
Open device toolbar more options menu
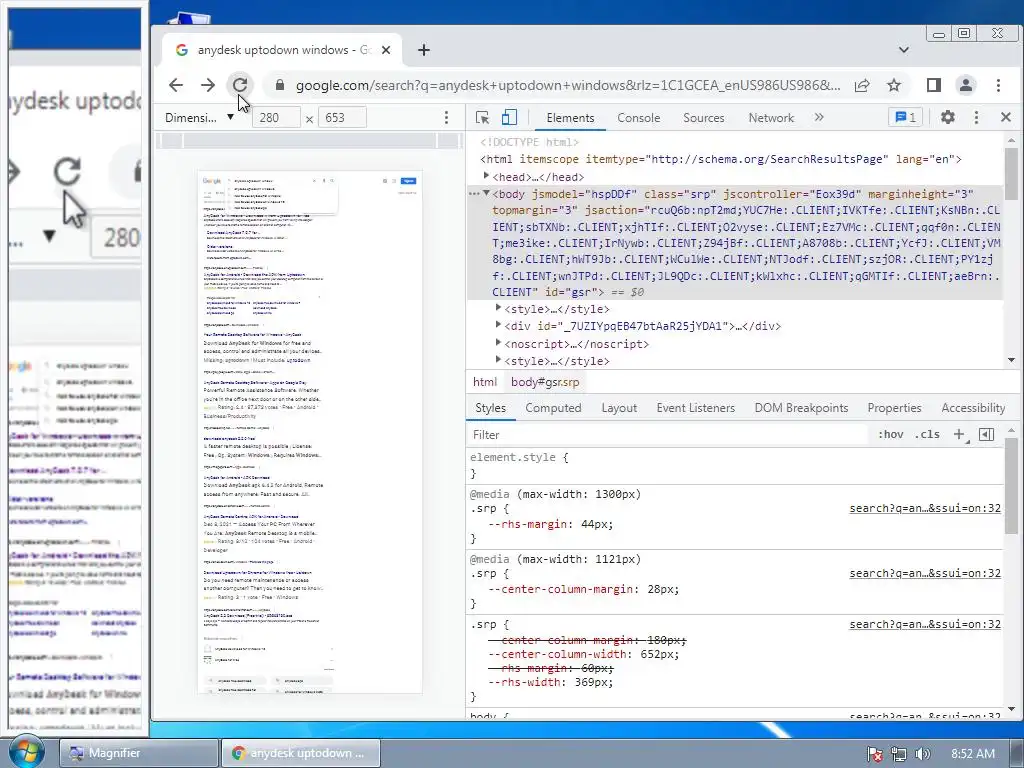pyautogui.click(x=446, y=118)
